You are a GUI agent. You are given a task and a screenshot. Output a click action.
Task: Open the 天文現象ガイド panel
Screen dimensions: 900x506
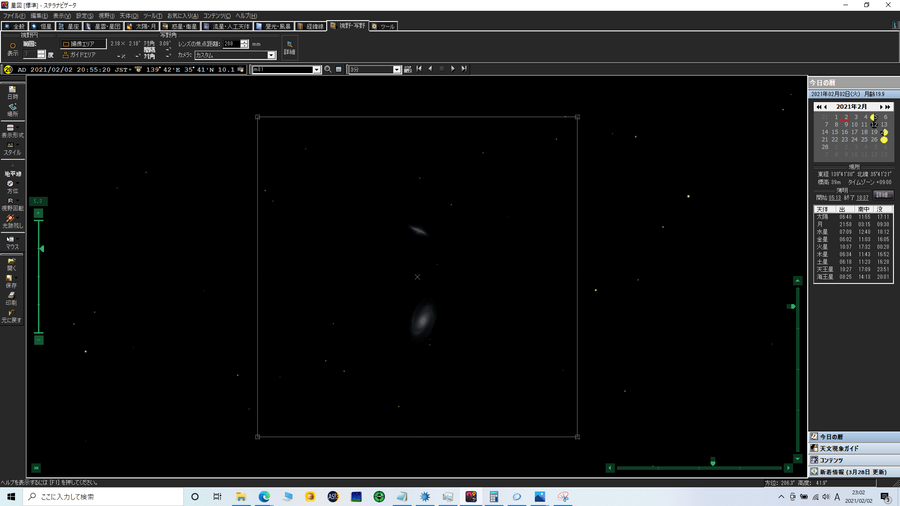854,449
